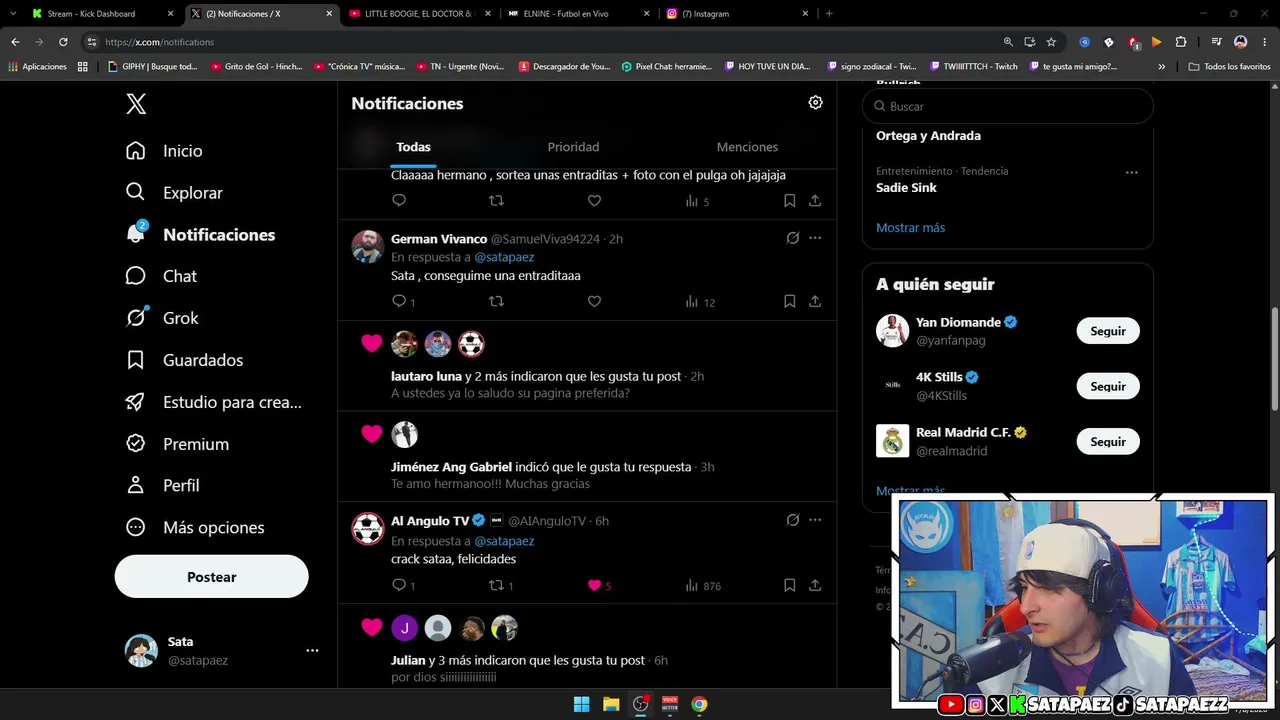Go back in Chrome
Image resolution: width=1280 pixels, height=720 pixels.
[15, 42]
